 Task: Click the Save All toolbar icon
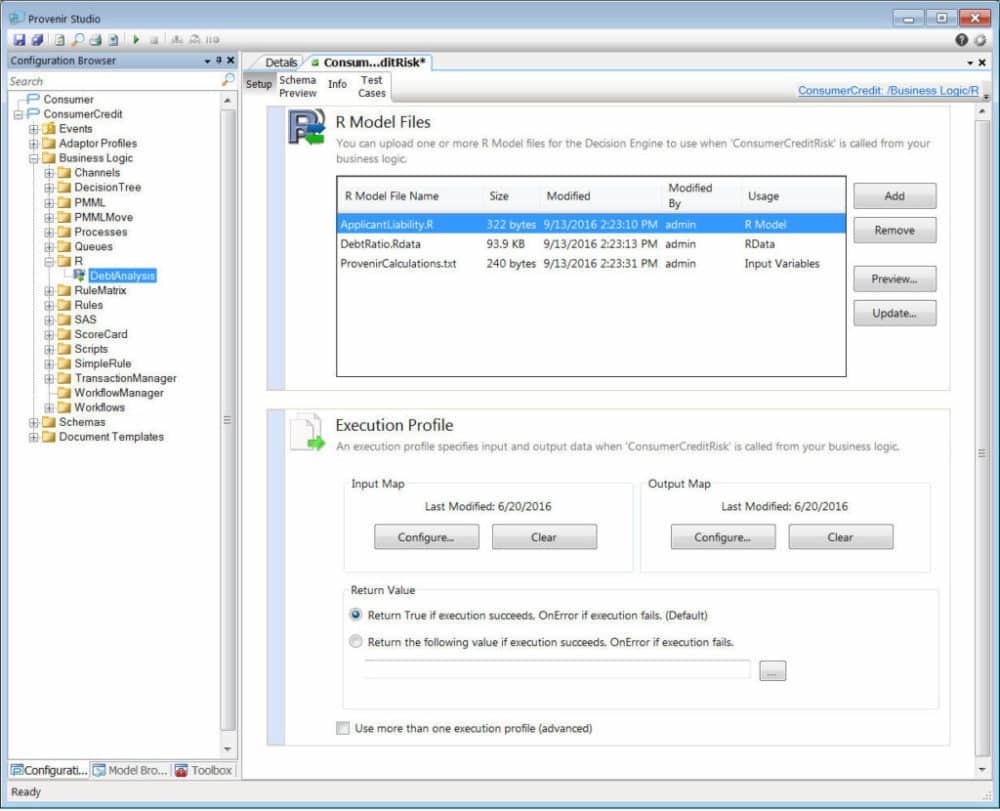pos(37,40)
